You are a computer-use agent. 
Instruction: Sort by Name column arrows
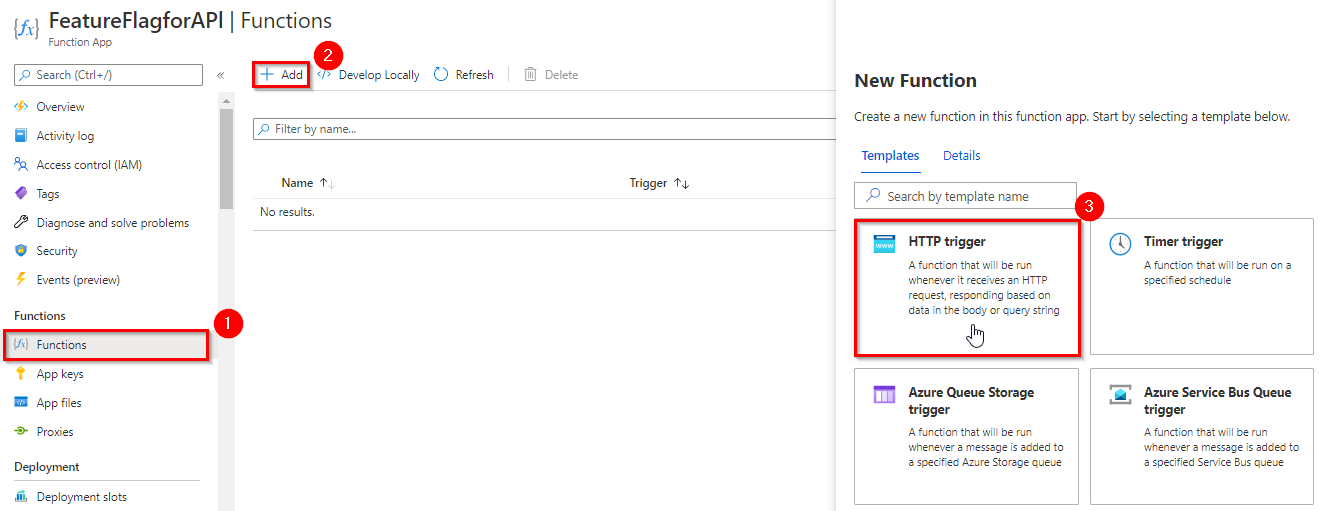[x=327, y=183]
